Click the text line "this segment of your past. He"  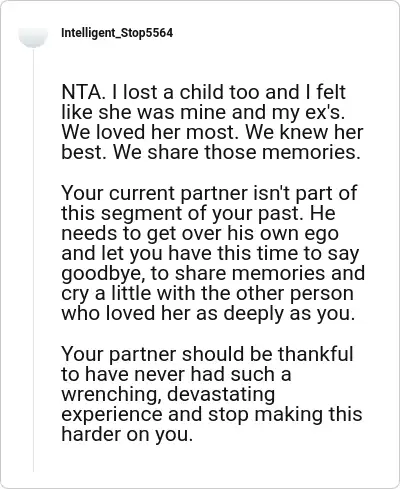click(x=198, y=213)
